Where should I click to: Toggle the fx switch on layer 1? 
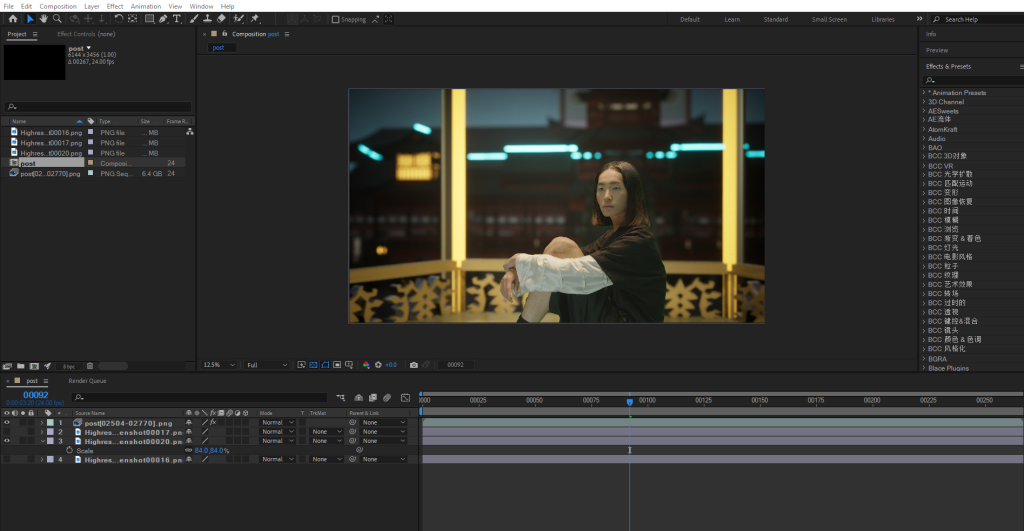click(x=213, y=423)
